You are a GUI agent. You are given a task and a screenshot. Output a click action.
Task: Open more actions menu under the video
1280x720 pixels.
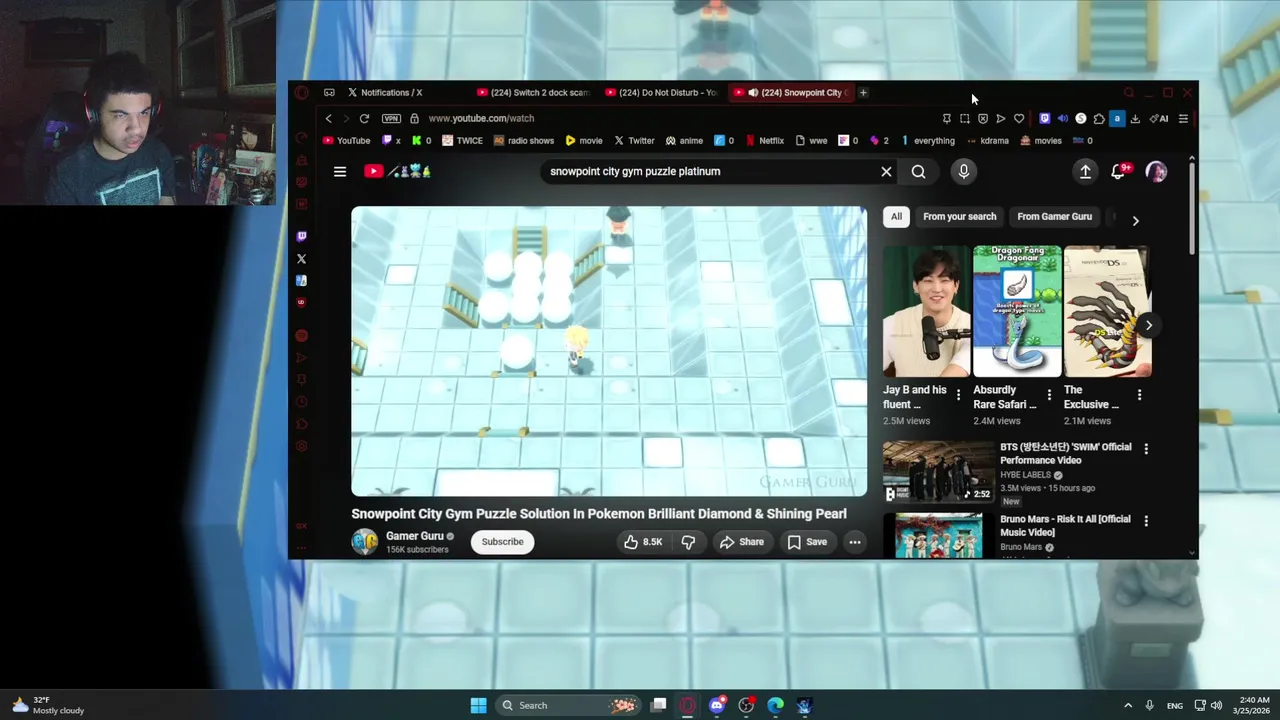click(x=855, y=542)
